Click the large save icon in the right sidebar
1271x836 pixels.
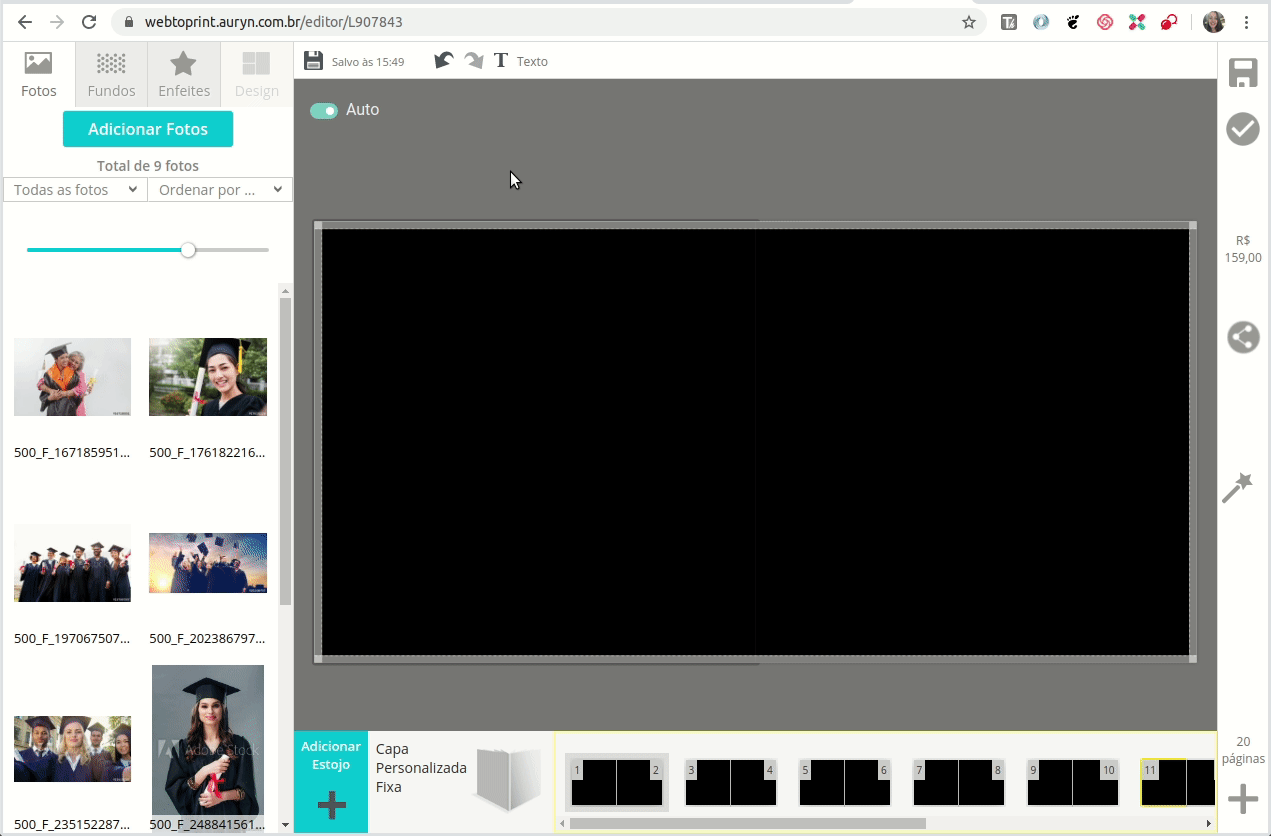pyautogui.click(x=1243, y=73)
